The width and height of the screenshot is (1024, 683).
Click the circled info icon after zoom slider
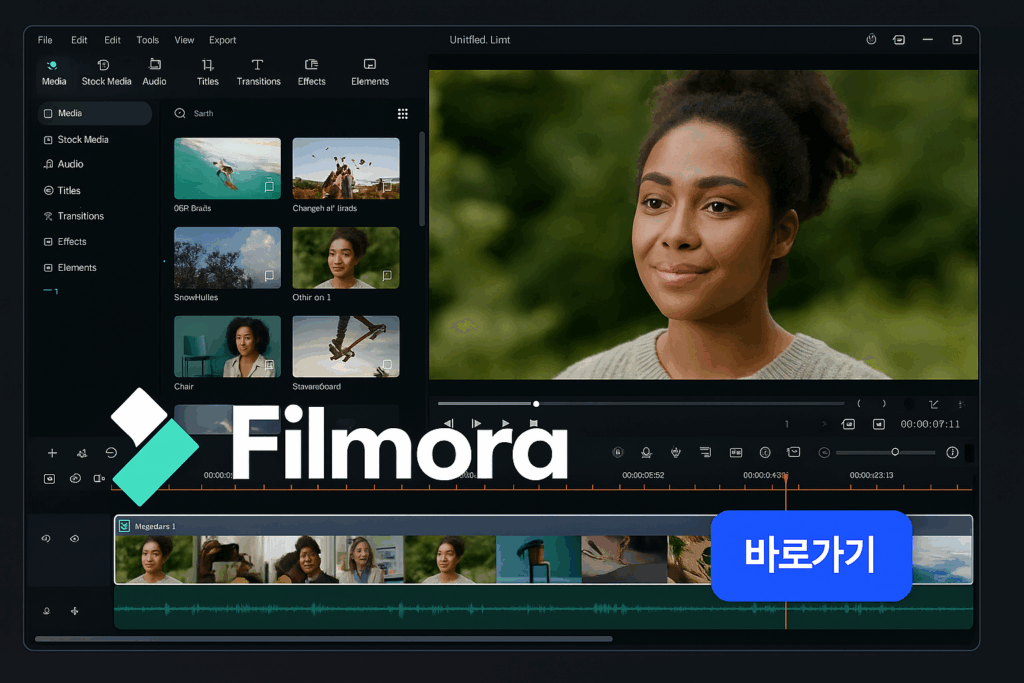(x=952, y=453)
